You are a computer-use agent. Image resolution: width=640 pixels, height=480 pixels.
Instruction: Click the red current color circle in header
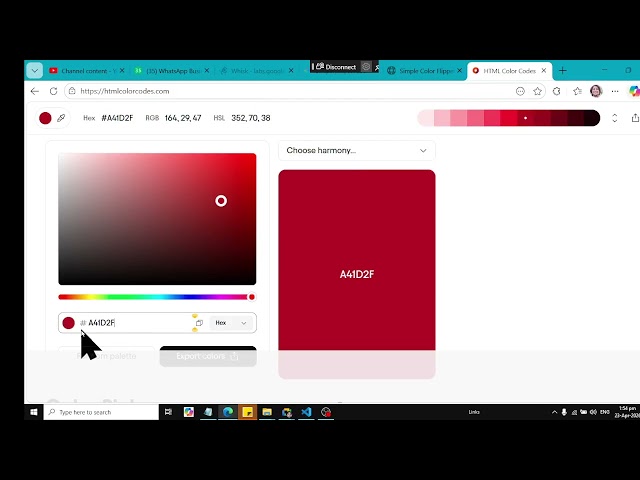(x=45, y=118)
